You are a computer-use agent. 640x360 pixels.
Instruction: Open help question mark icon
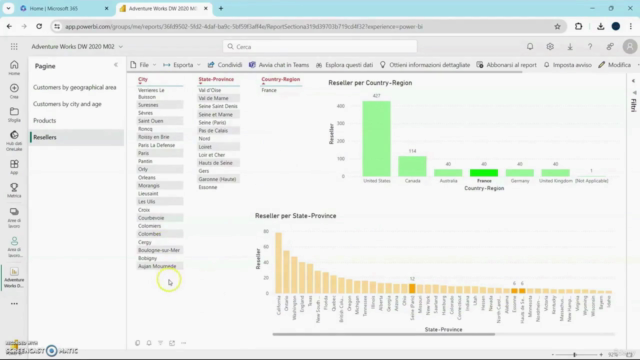point(590,47)
